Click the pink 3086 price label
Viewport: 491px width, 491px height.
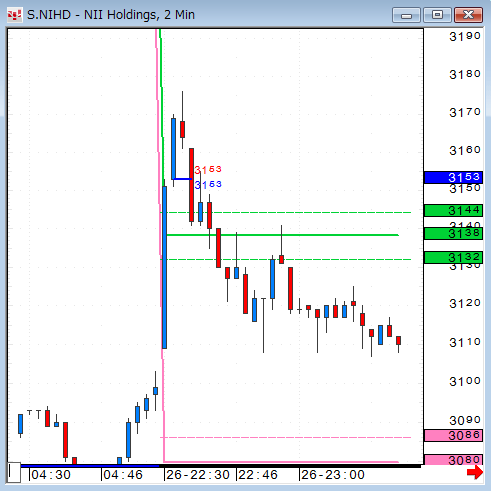(453, 435)
